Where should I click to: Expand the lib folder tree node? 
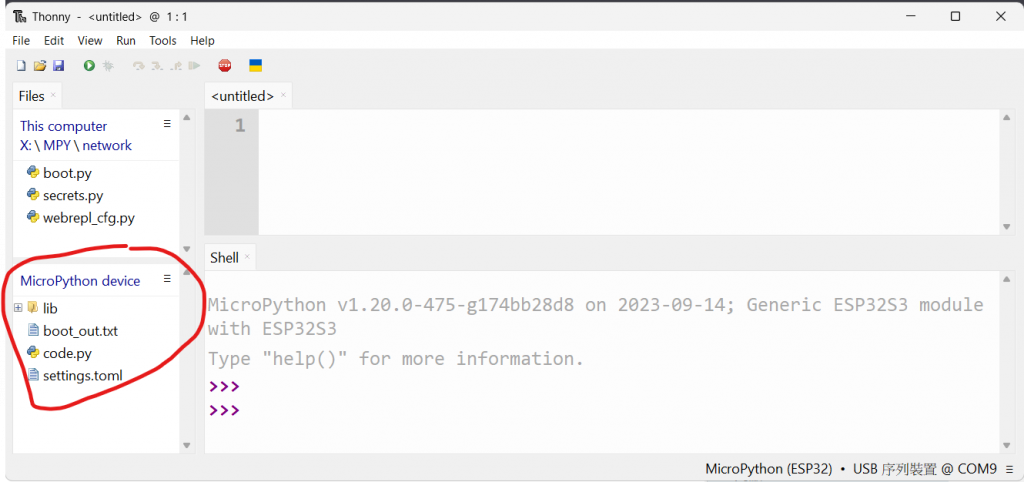pyautogui.click(x=19, y=307)
